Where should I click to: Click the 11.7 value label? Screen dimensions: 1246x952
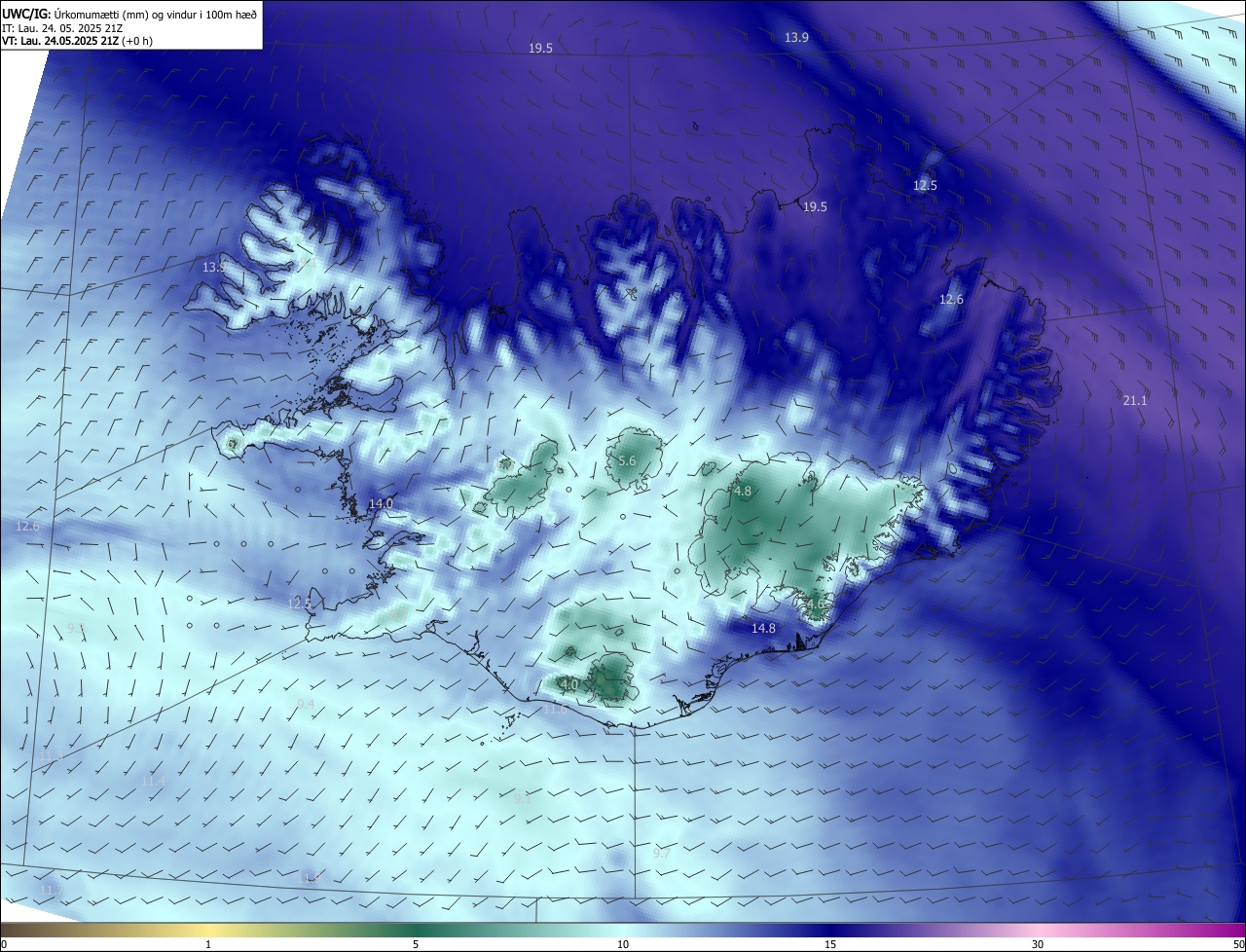[x=51, y=890]
